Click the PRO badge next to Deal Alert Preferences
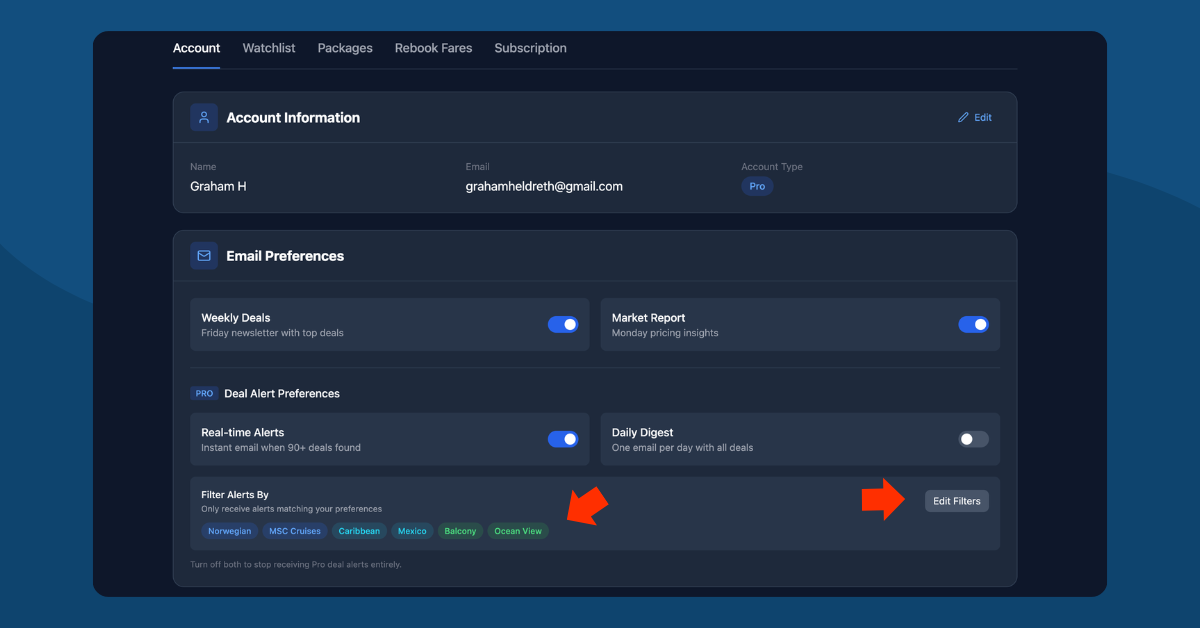 204,393
